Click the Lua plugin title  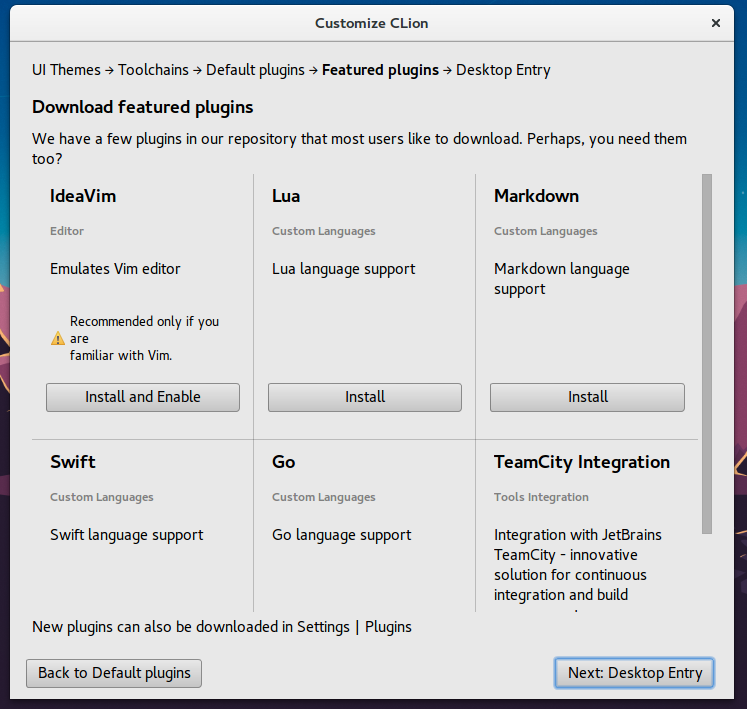286,196
